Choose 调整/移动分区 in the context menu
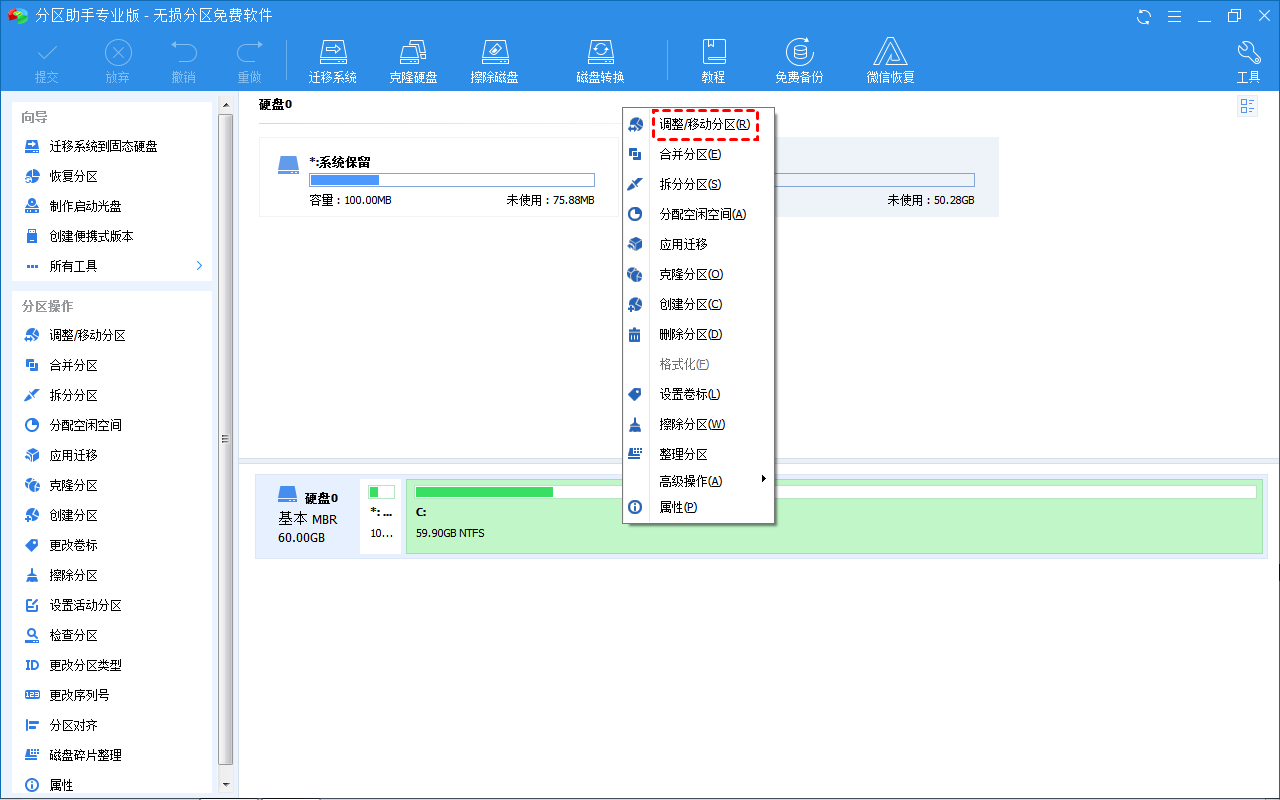The width and height of the screenshot is (1280, 800). click(704, 125)
